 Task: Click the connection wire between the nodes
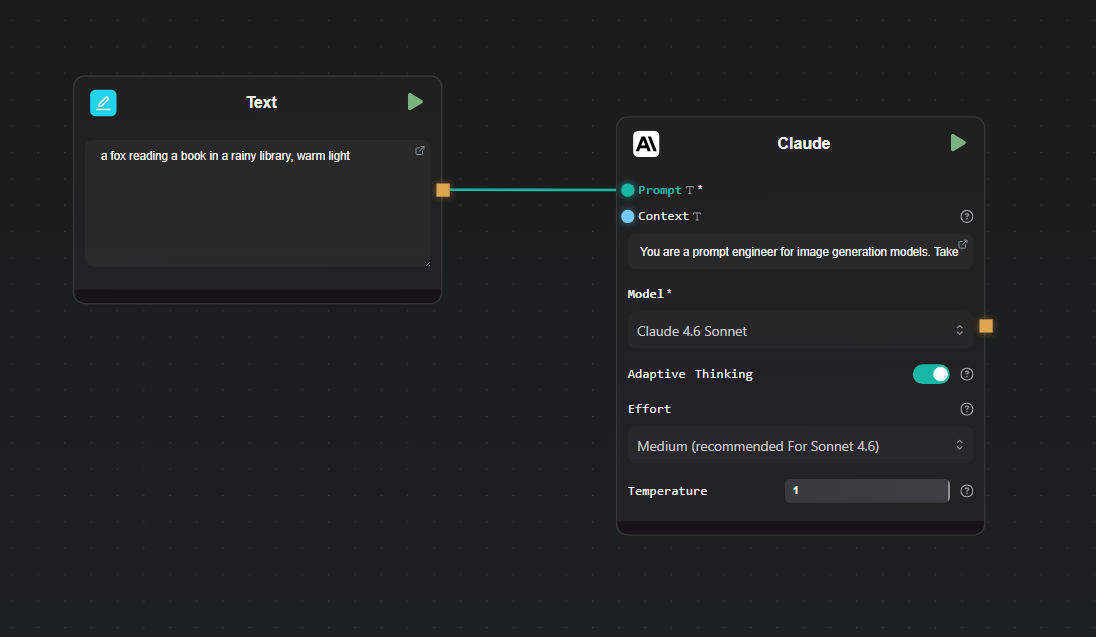[535, 189]
